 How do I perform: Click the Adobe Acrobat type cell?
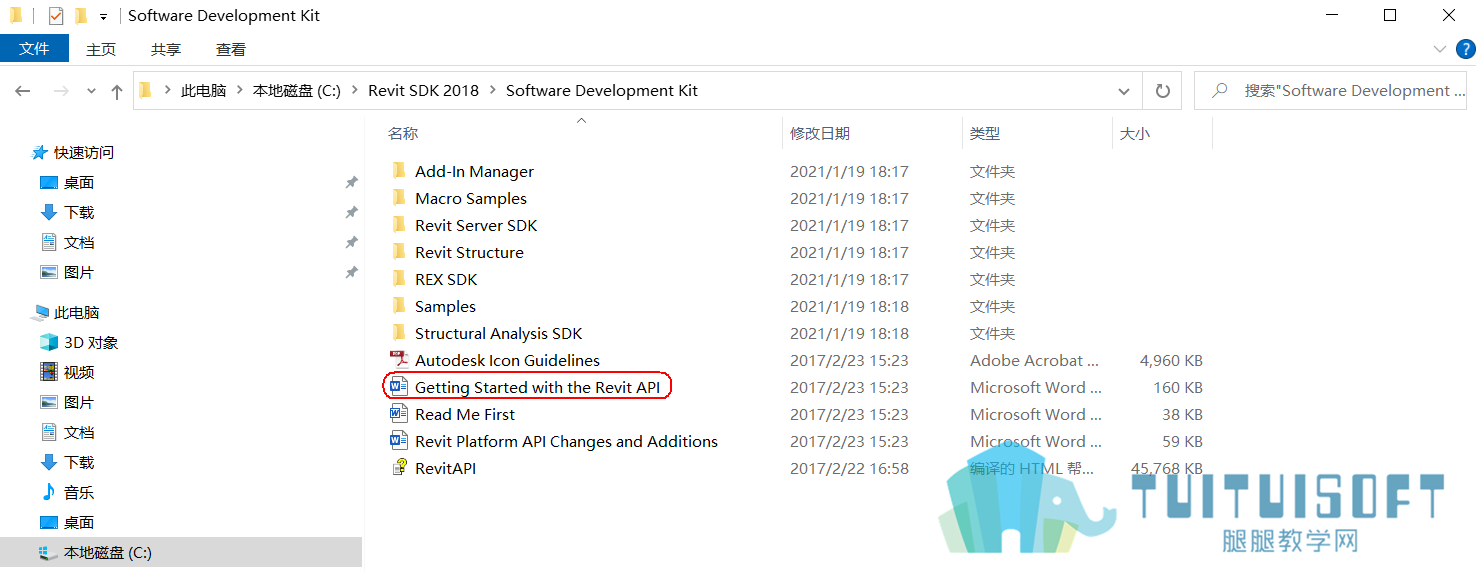pos(1034,360)
